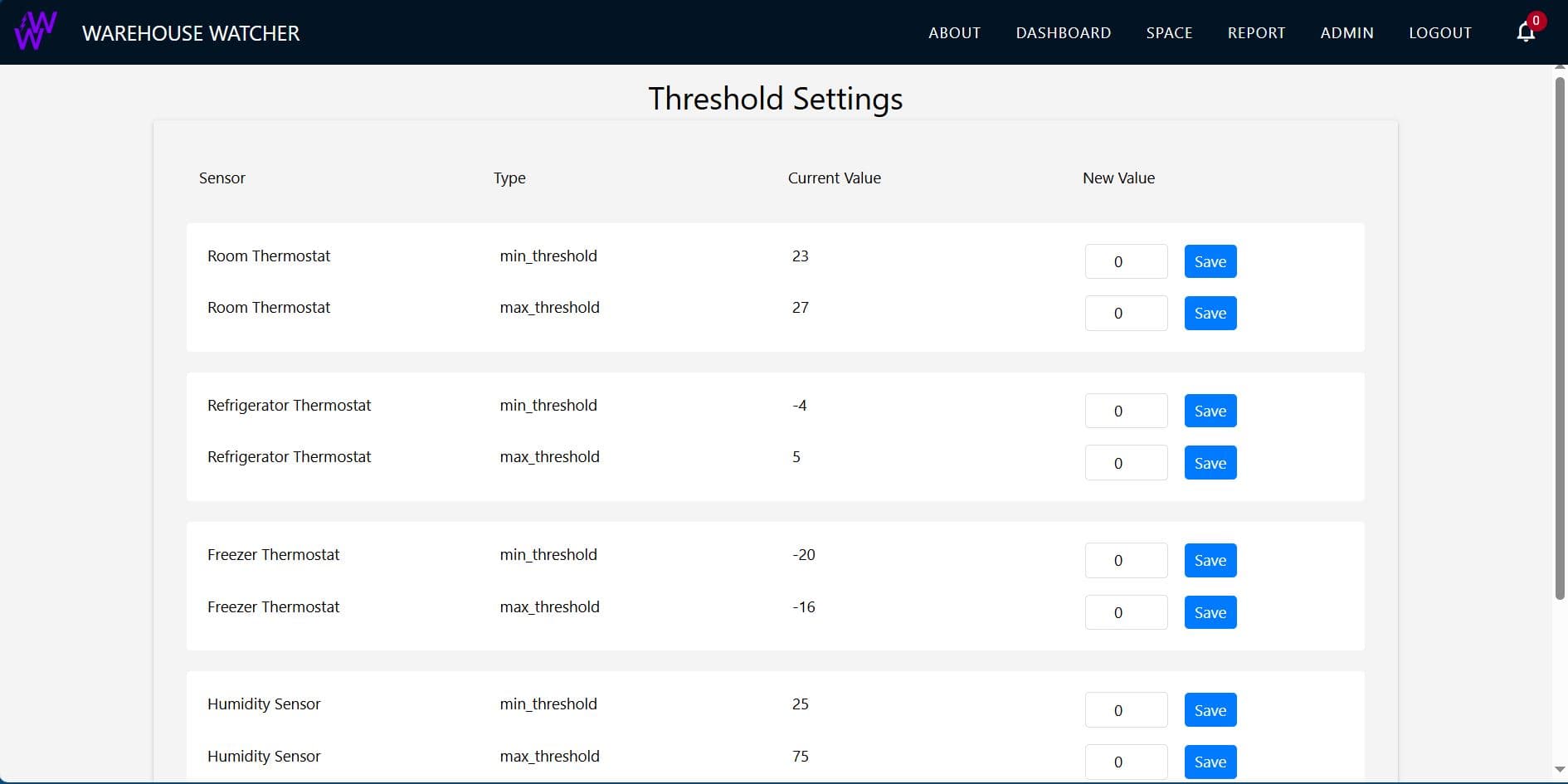The height and width of the screenshot is (784, 1568).
Task: Click the Warehouse Watcher purple logo icon
Action: [x=36, y=32]
